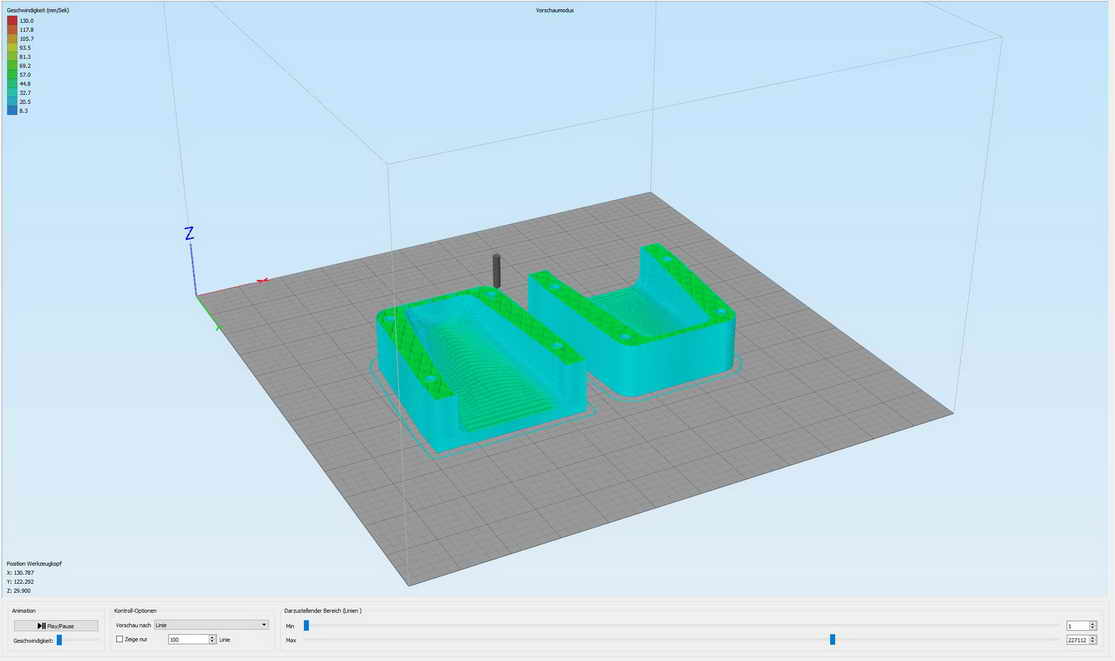Click the blue Z axis label
The height and width of the screenshot is (661, 1115).
pos(189,233)
